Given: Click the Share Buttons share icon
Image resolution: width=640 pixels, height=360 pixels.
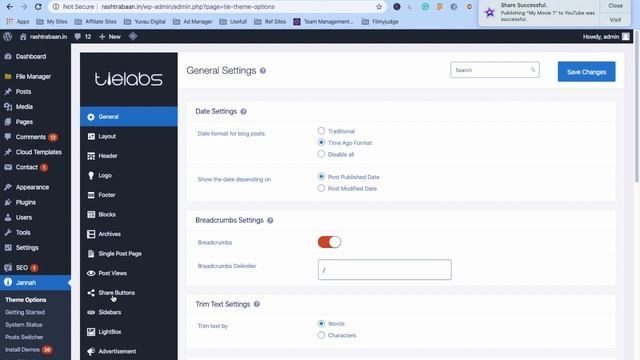Looking at the screenshot, I should [x=91, y=293].
